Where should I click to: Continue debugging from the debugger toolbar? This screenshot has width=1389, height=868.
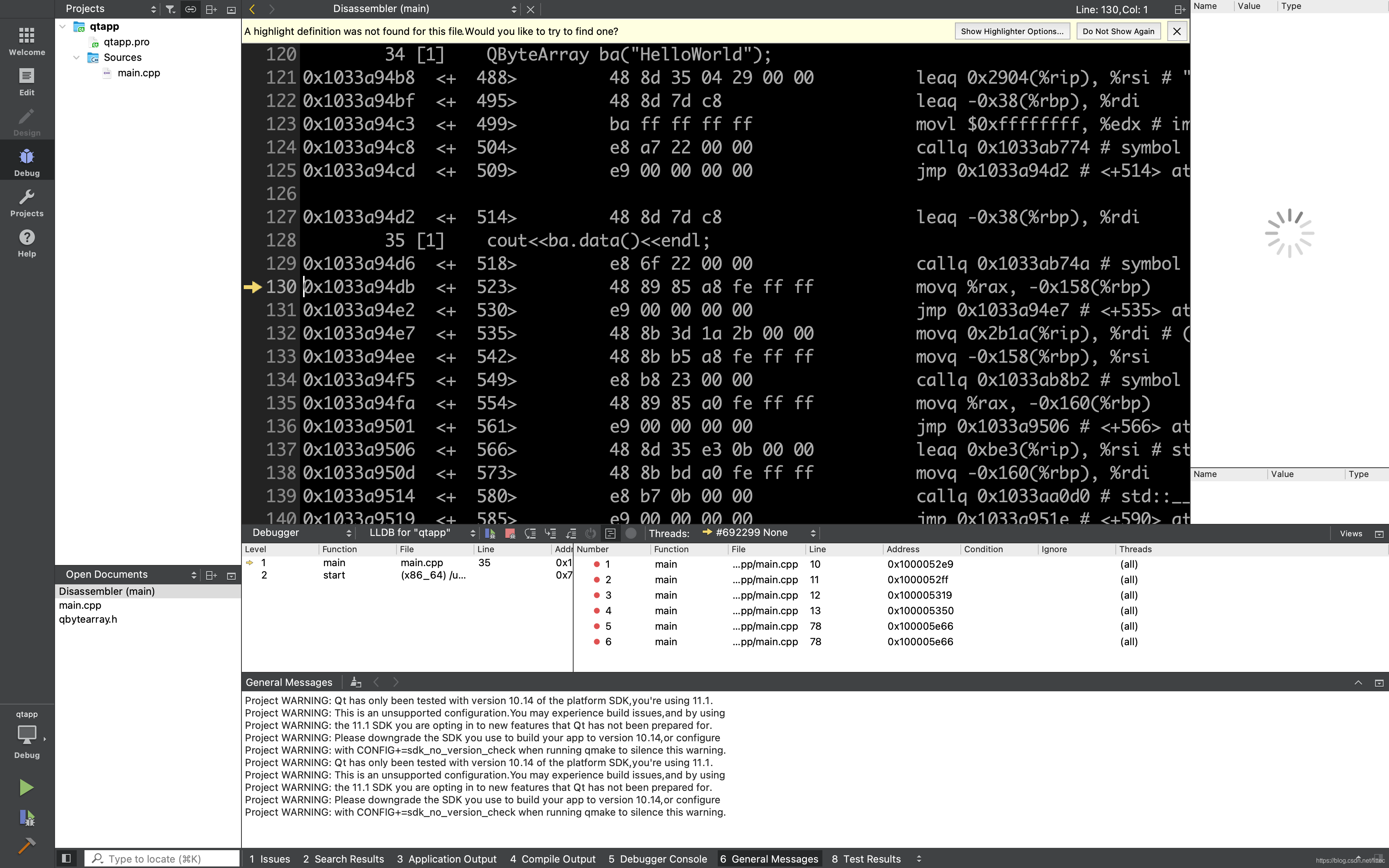tap(490, 533)
